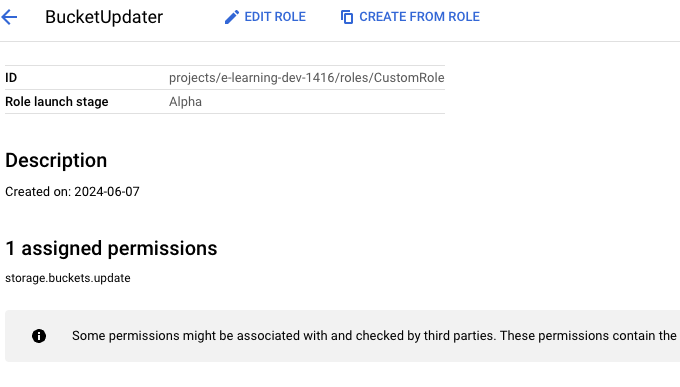680x387 pixels.
Task: Select the Alpha launch stage value
Action: pyautogui.click(x=185, y=102)
